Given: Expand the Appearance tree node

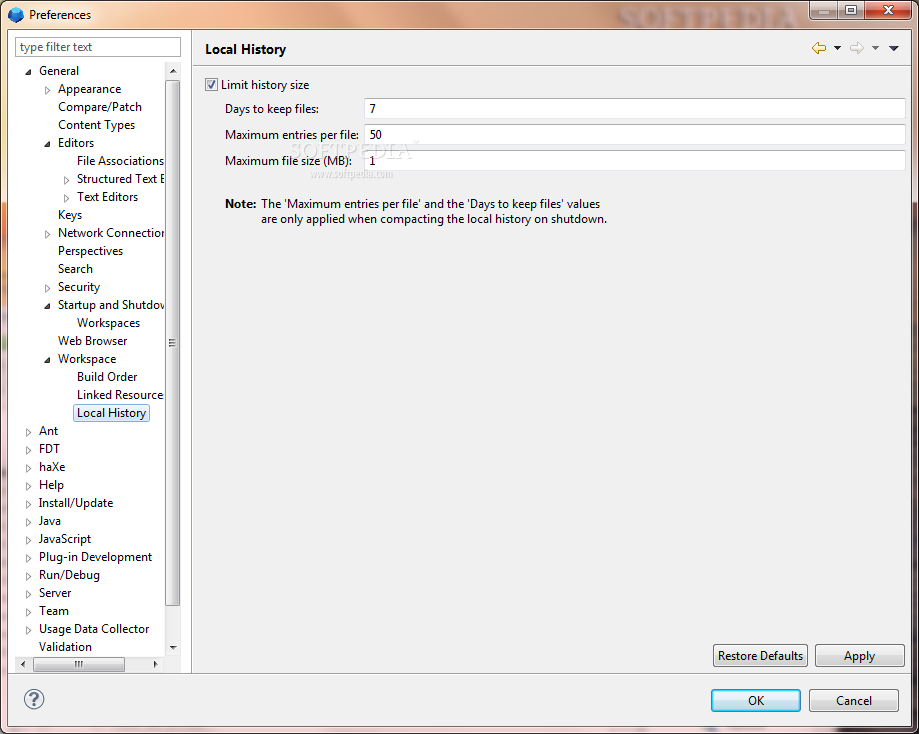Looking at the screenshot, I should coord(47,90).
